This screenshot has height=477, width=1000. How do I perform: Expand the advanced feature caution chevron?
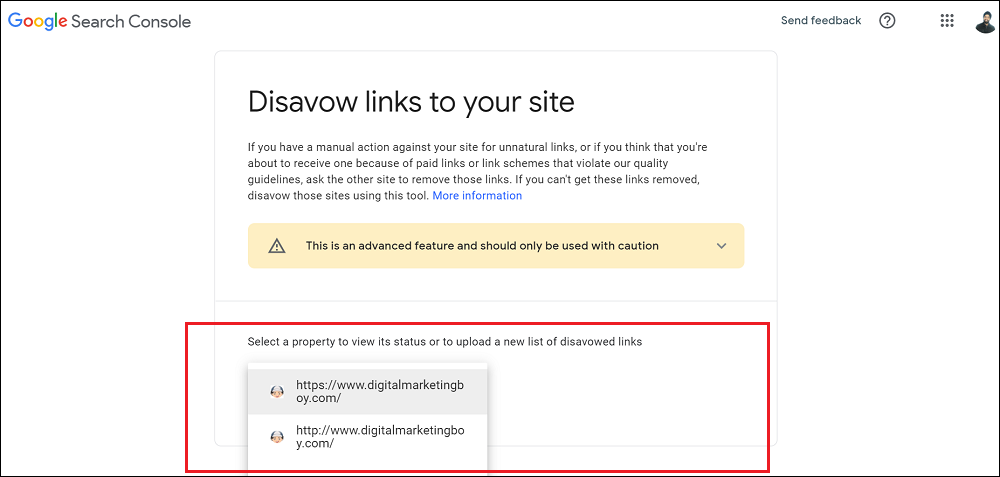[x=721, y=246]
